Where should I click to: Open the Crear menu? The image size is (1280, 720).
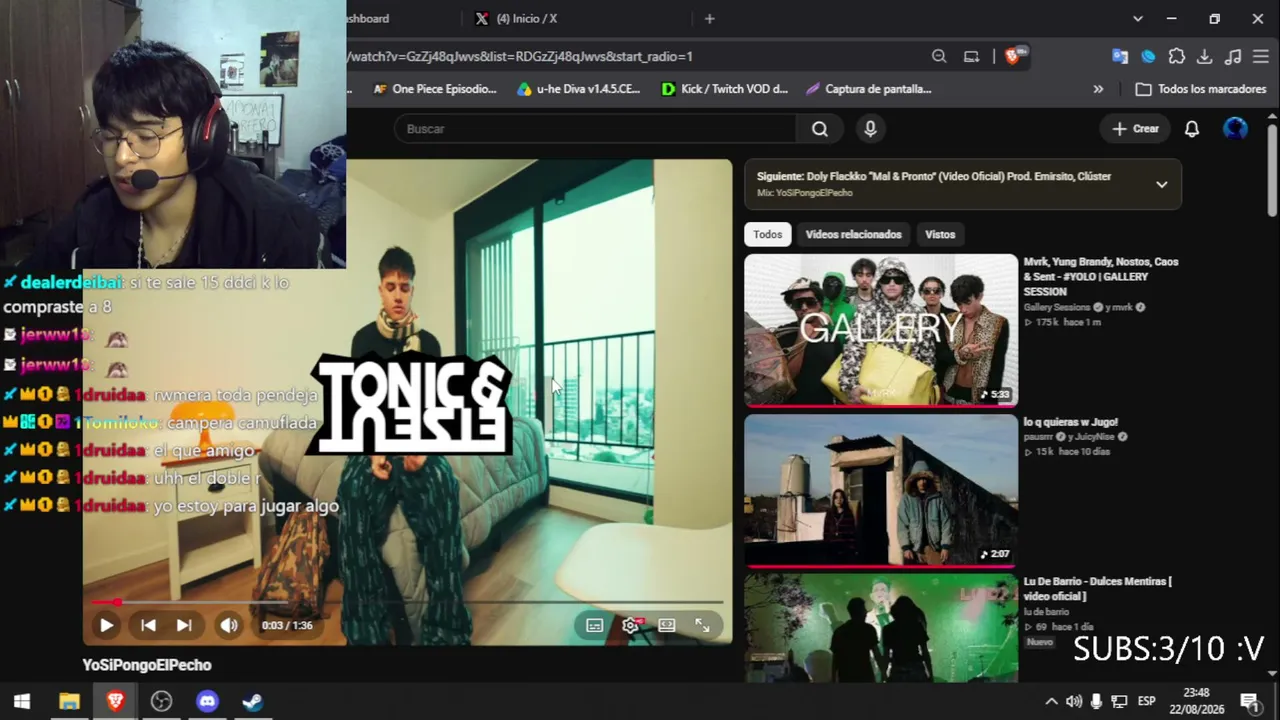click(1135, 129)
